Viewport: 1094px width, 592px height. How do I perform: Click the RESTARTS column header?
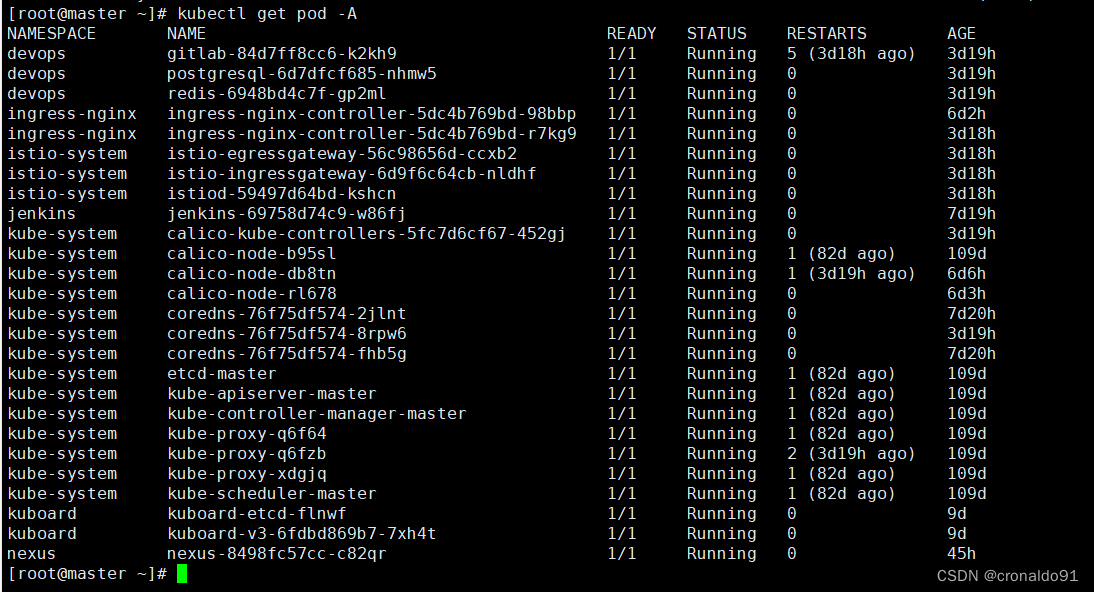[x=826, y=34]
